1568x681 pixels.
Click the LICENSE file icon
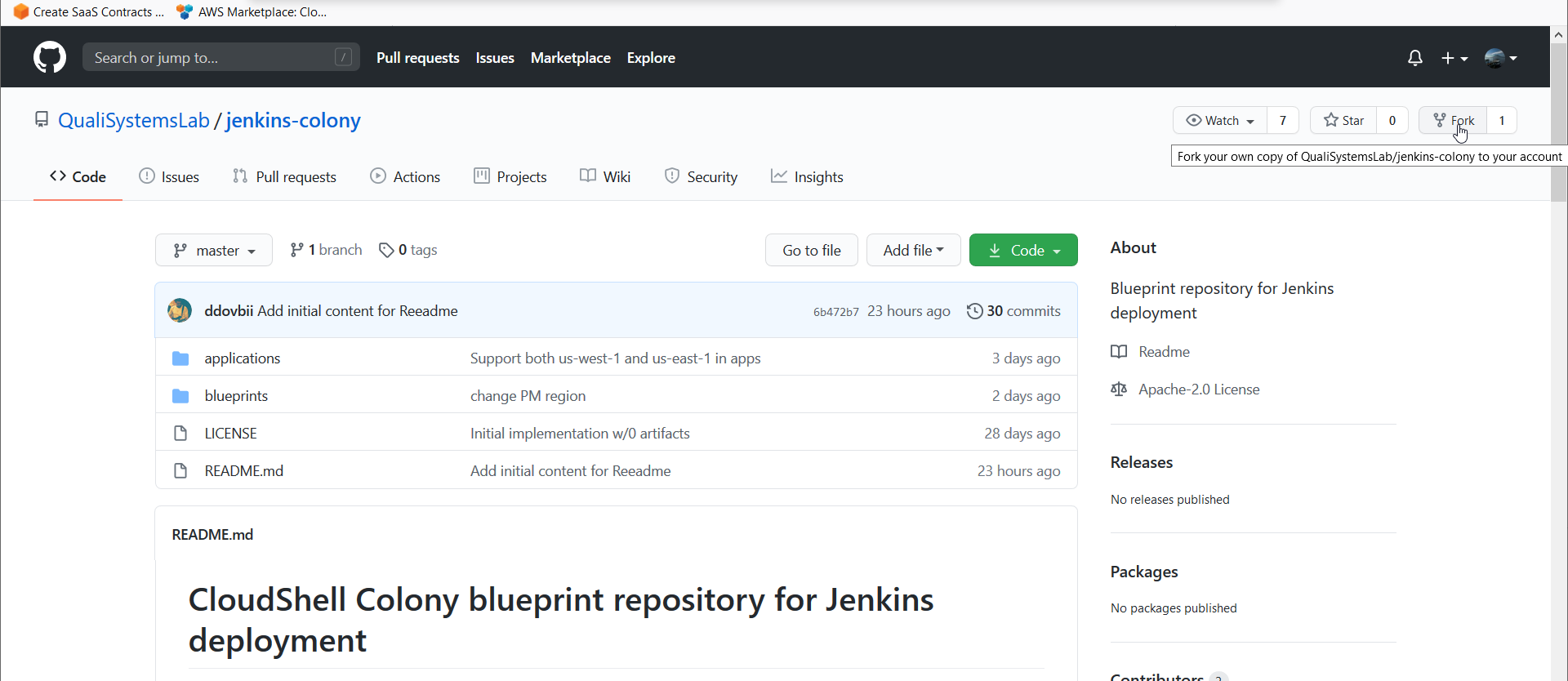pyautogui.click(x=180, y=434)
